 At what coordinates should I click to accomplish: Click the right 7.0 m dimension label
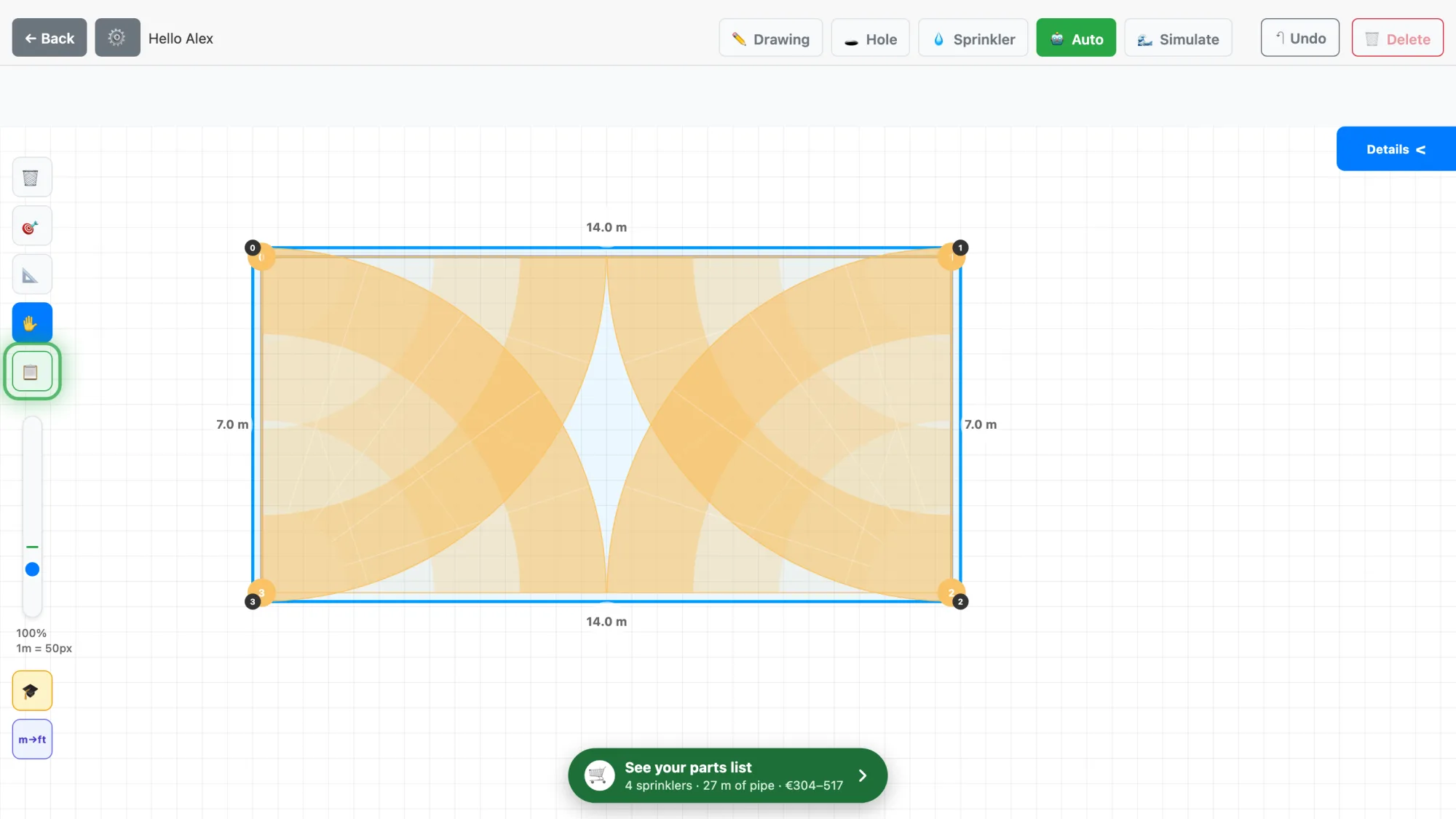point(981,424)
